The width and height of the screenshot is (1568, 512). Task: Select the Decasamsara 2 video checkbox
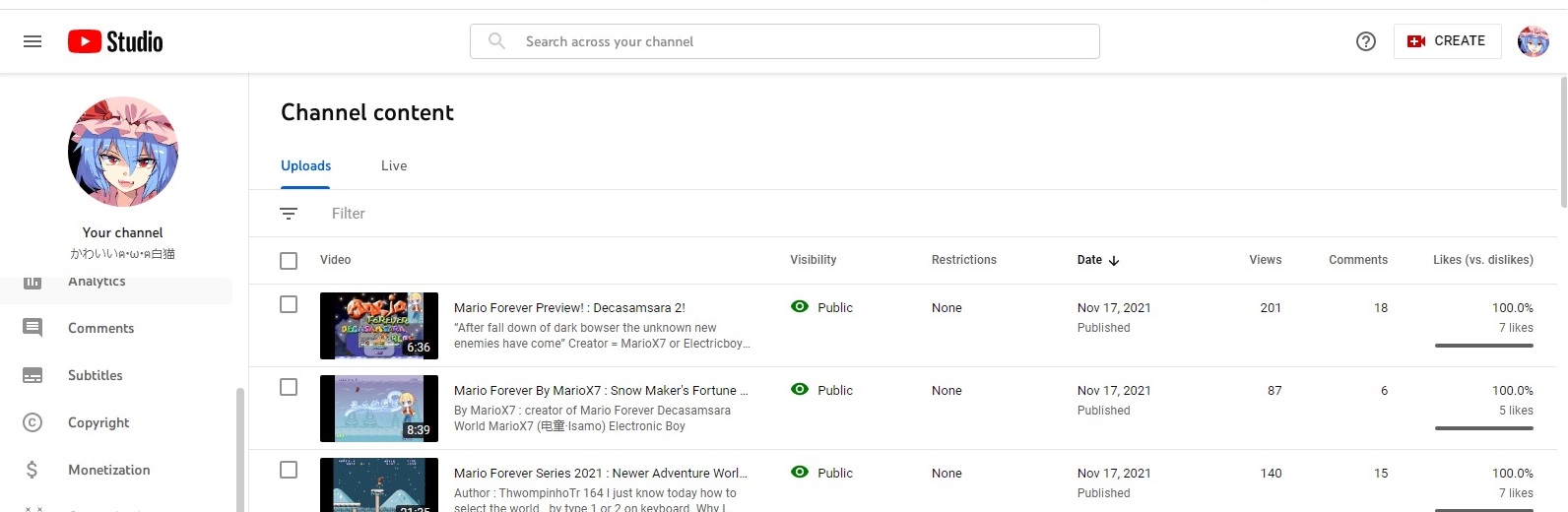pos(289,304)
